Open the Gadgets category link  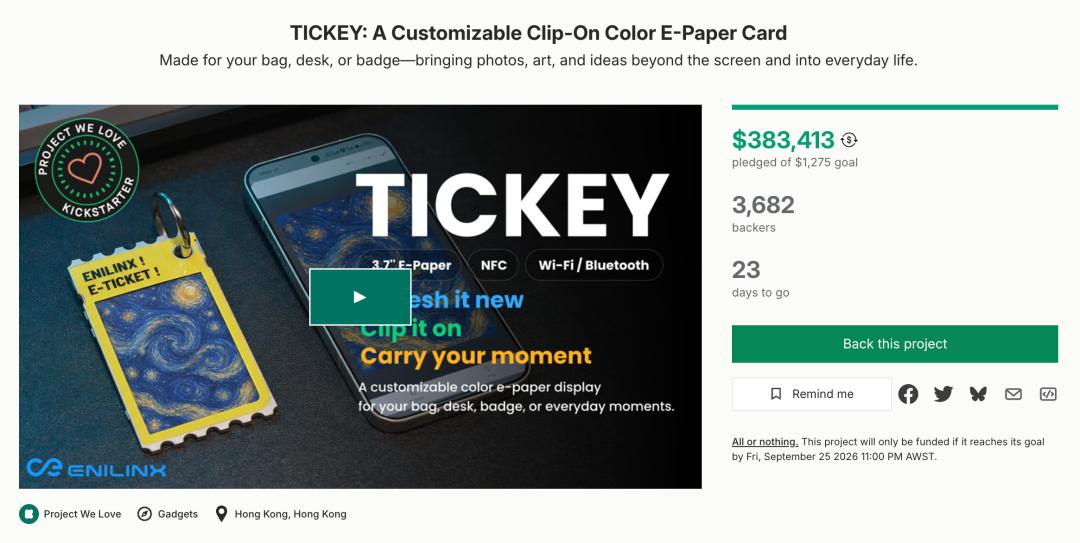tap(178, 514)
